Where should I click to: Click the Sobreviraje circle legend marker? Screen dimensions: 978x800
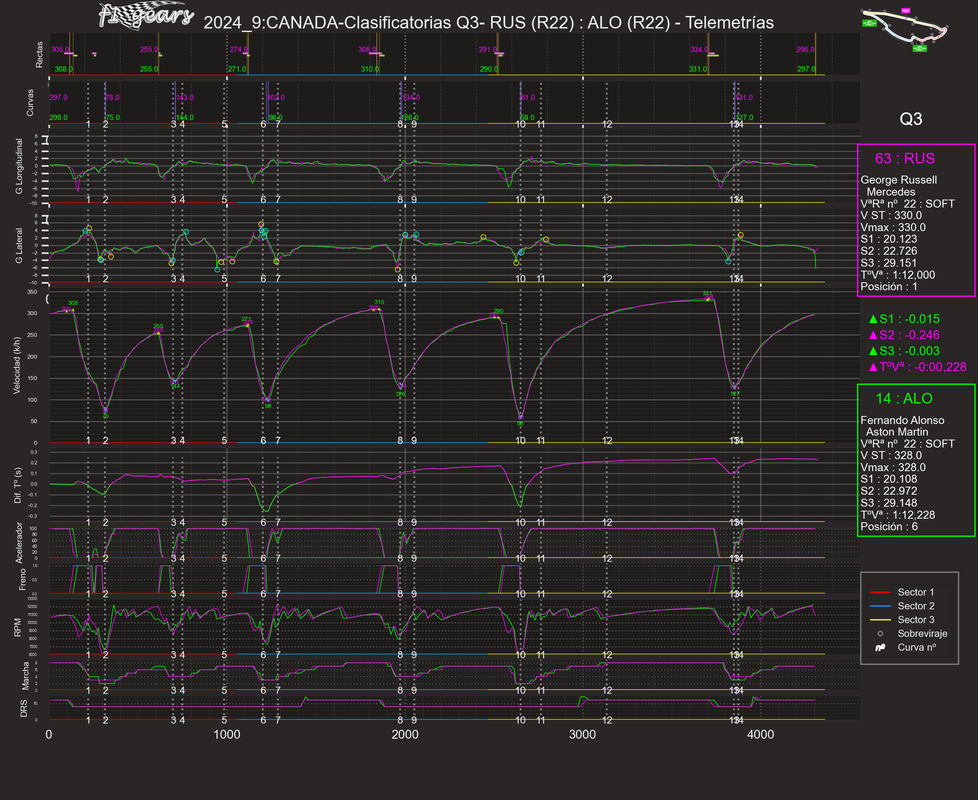coord(880,634)
